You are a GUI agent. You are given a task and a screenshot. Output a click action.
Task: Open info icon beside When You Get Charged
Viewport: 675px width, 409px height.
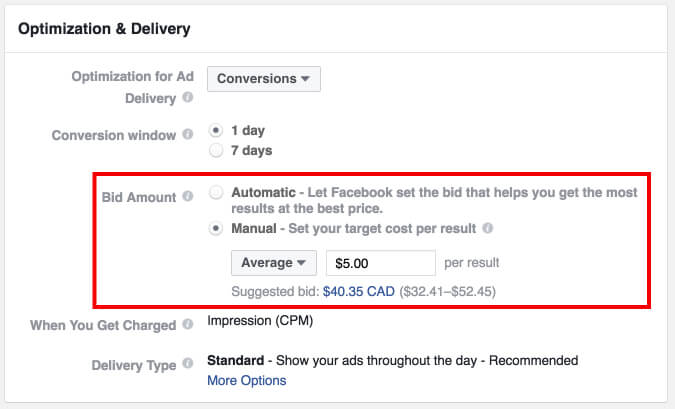coord(188,324)
